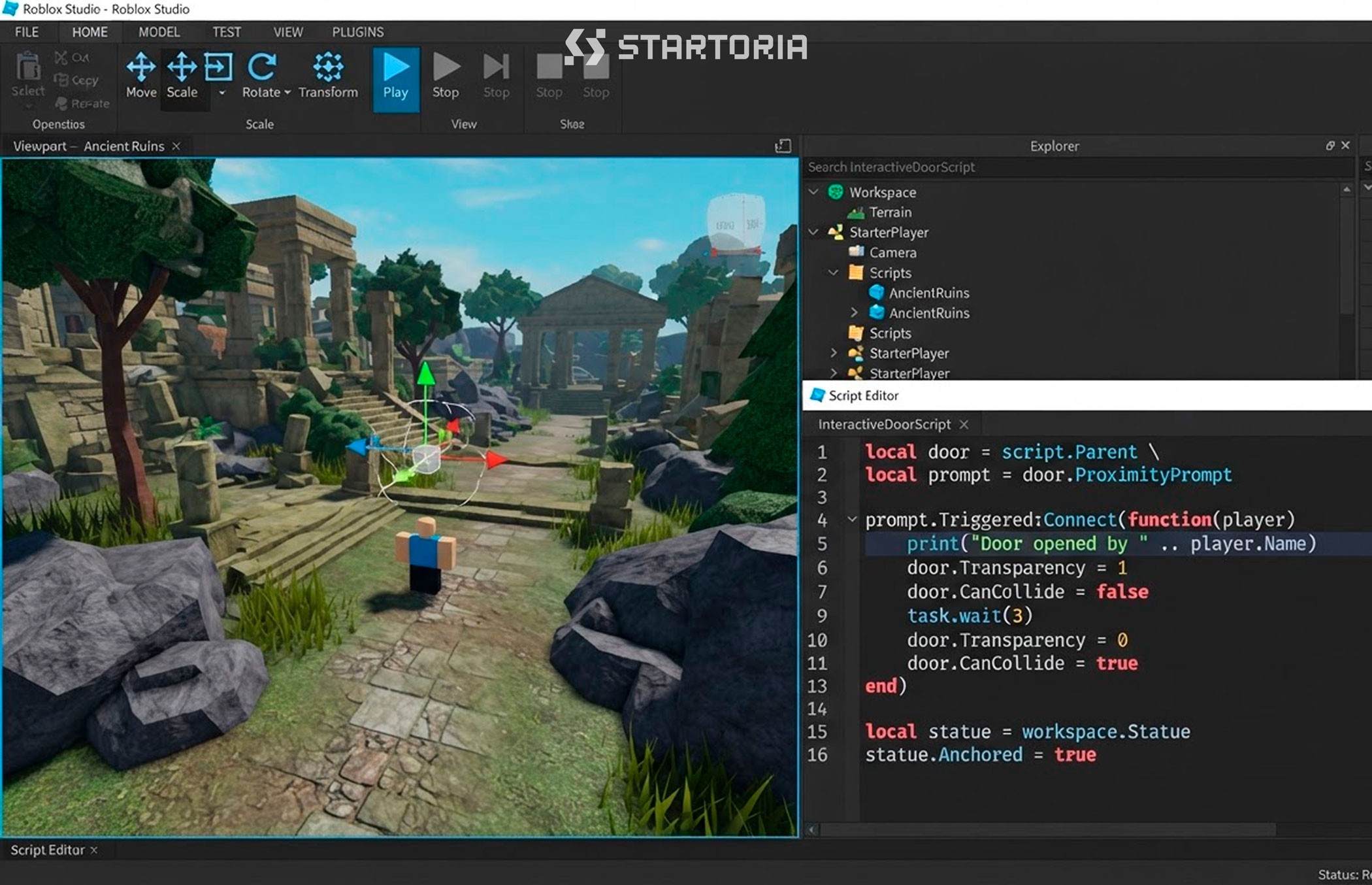Collapse the StarterPlayer node above Camera
Screen dimensions: 1372x885
pos(813,232)
